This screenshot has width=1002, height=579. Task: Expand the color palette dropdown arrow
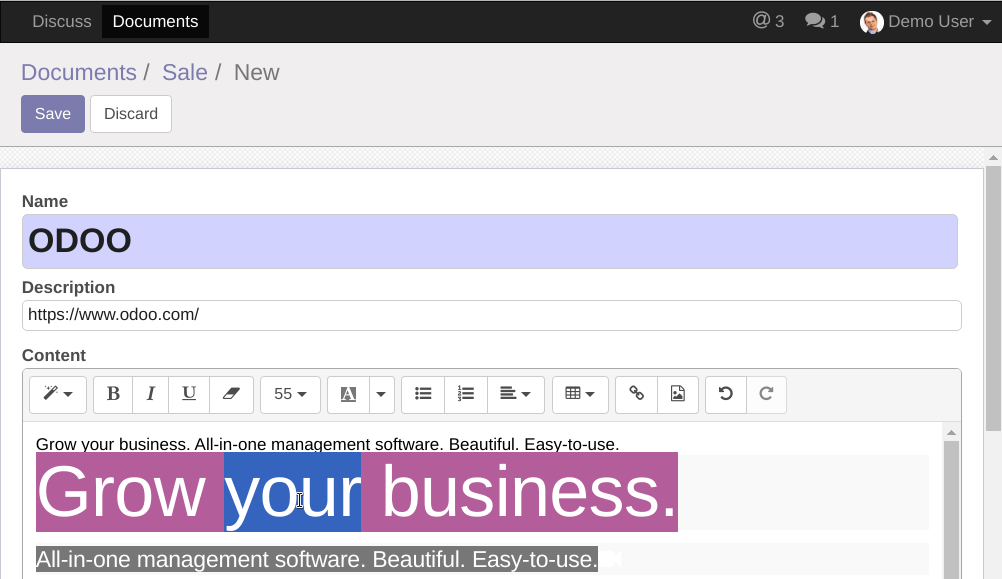[382, 394]
